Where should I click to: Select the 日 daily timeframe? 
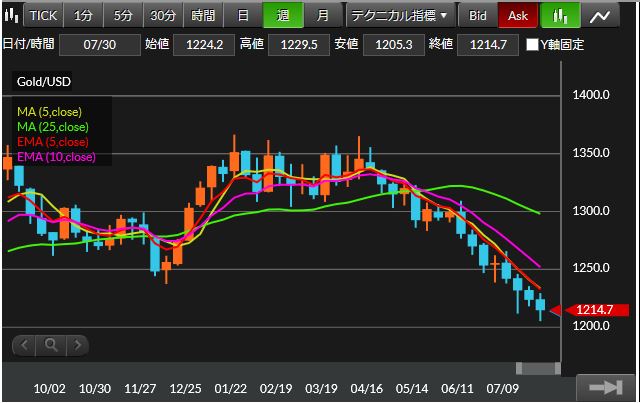pos(243,16)
